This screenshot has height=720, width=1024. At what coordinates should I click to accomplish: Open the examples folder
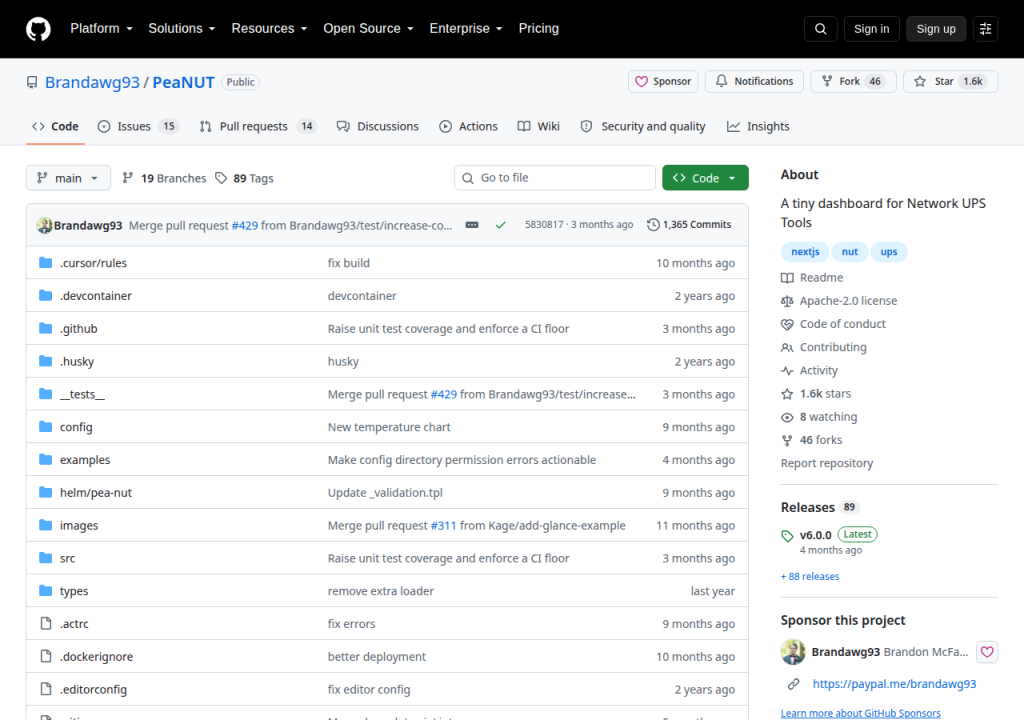(85, 460)
